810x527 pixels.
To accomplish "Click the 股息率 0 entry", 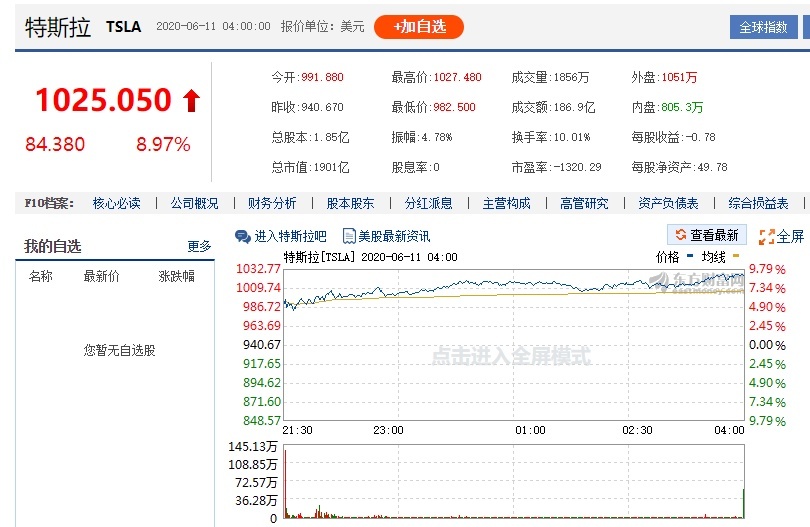I will point(415,167).
